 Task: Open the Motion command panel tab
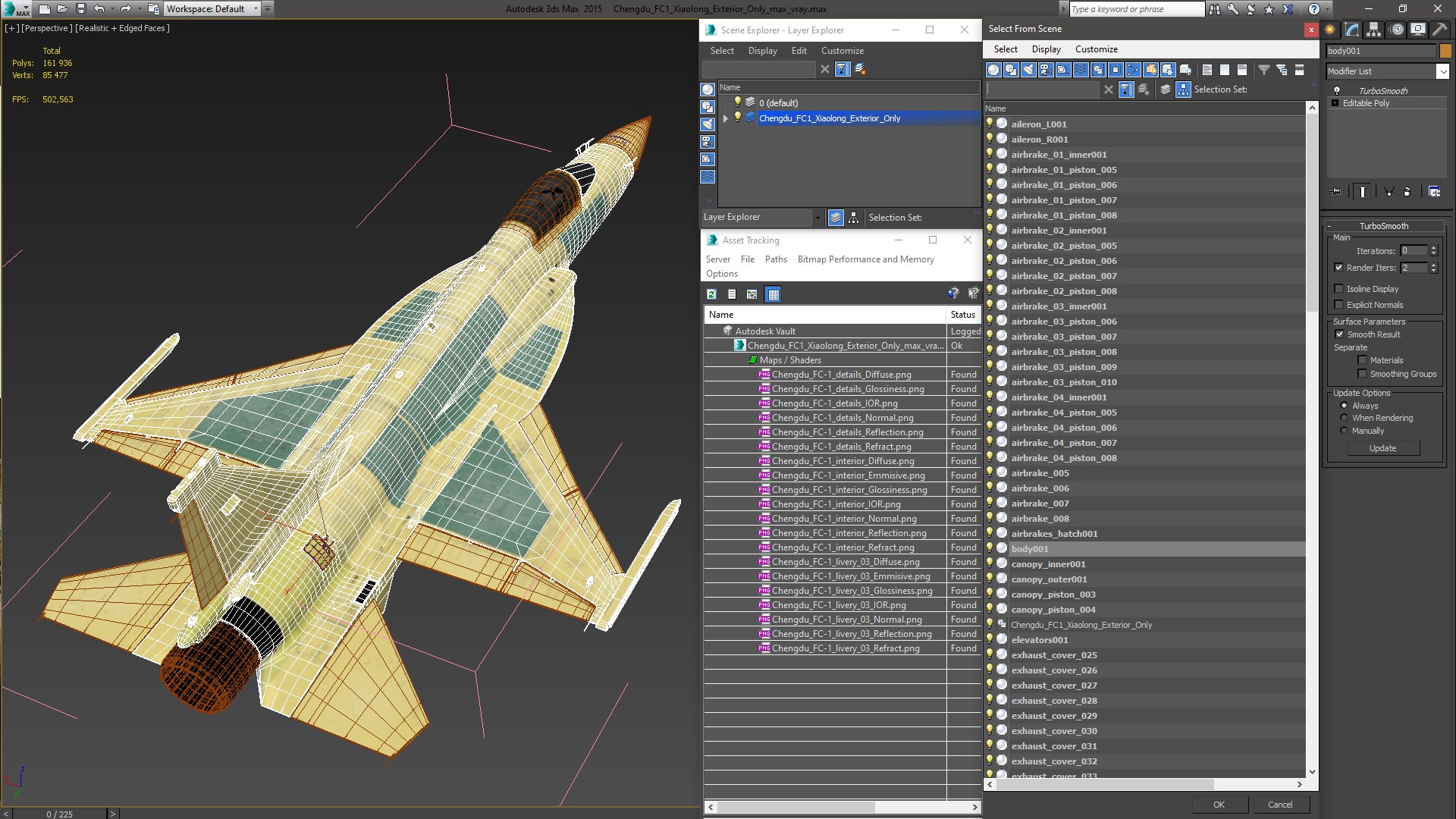[x=1396, y=30]
